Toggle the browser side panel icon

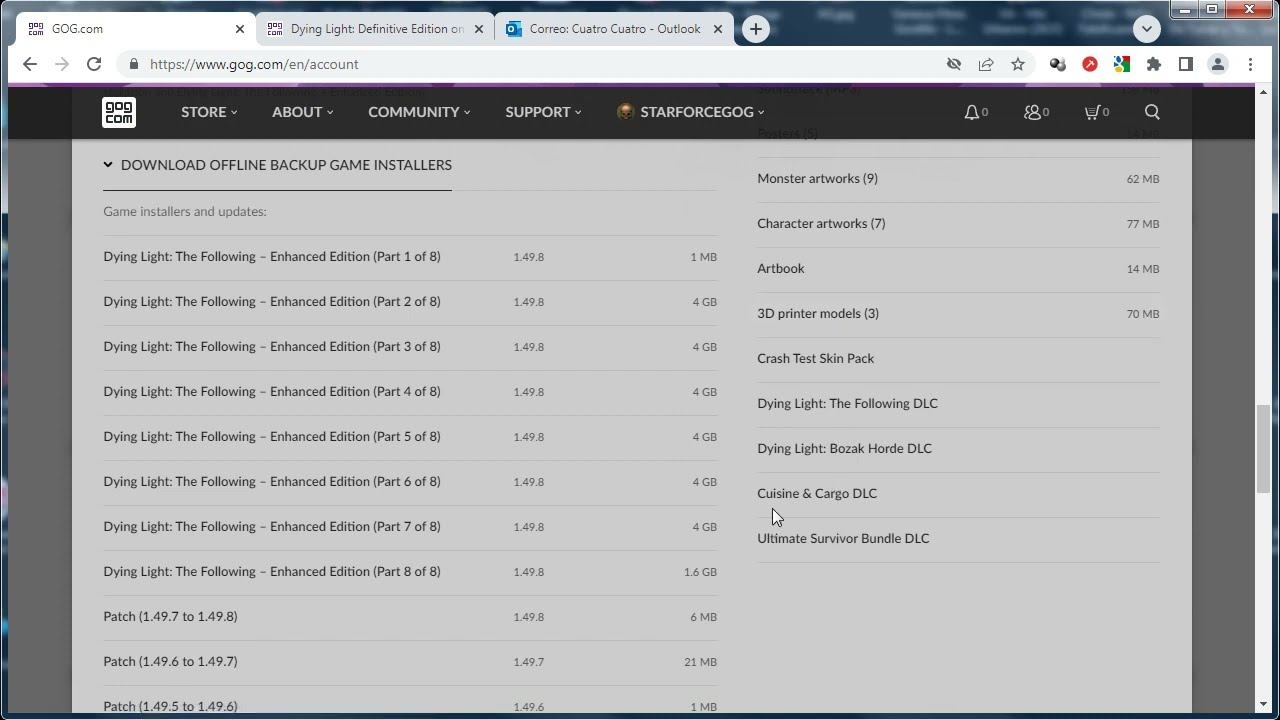coord(1186,64)
